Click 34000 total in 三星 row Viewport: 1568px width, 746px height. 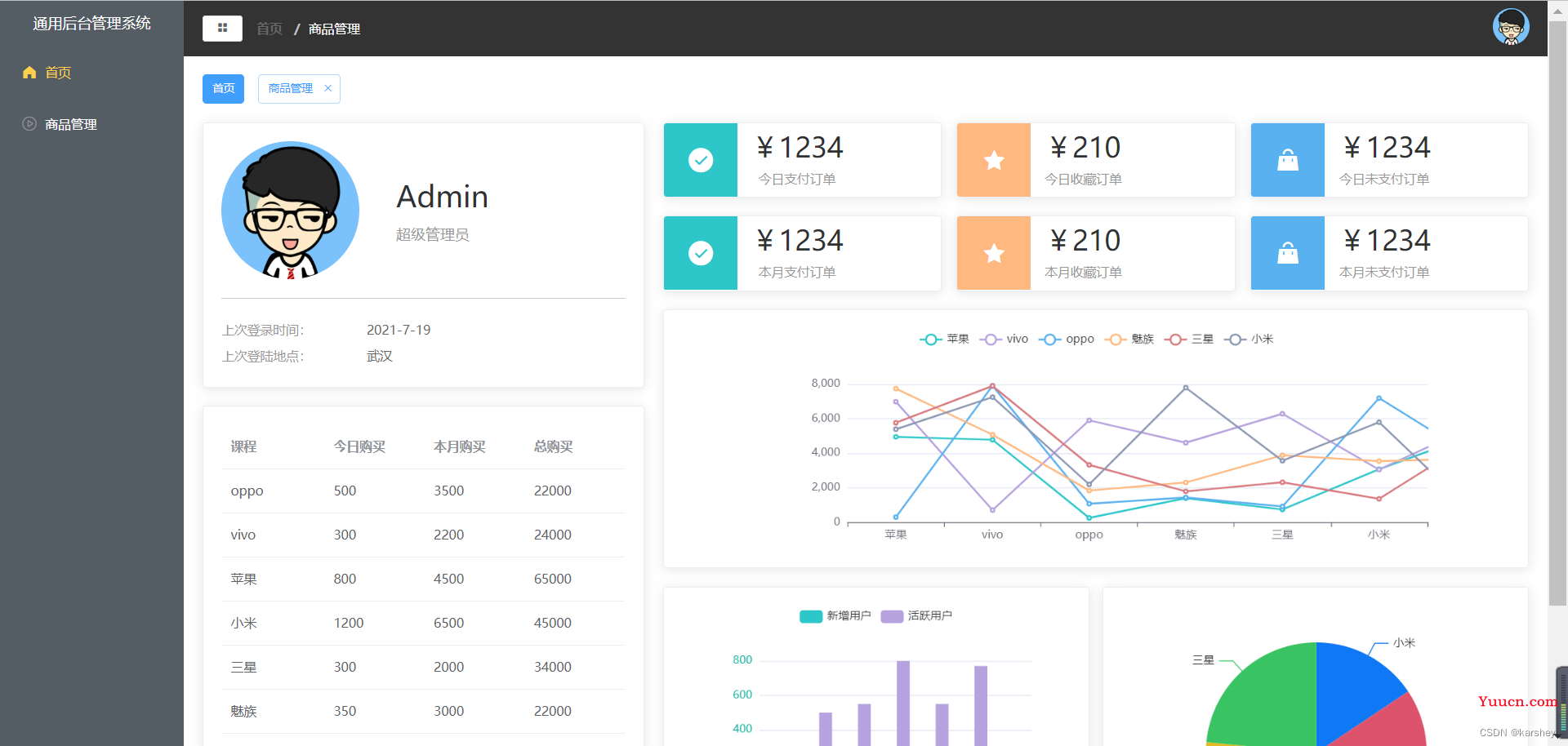pos(553,667)
